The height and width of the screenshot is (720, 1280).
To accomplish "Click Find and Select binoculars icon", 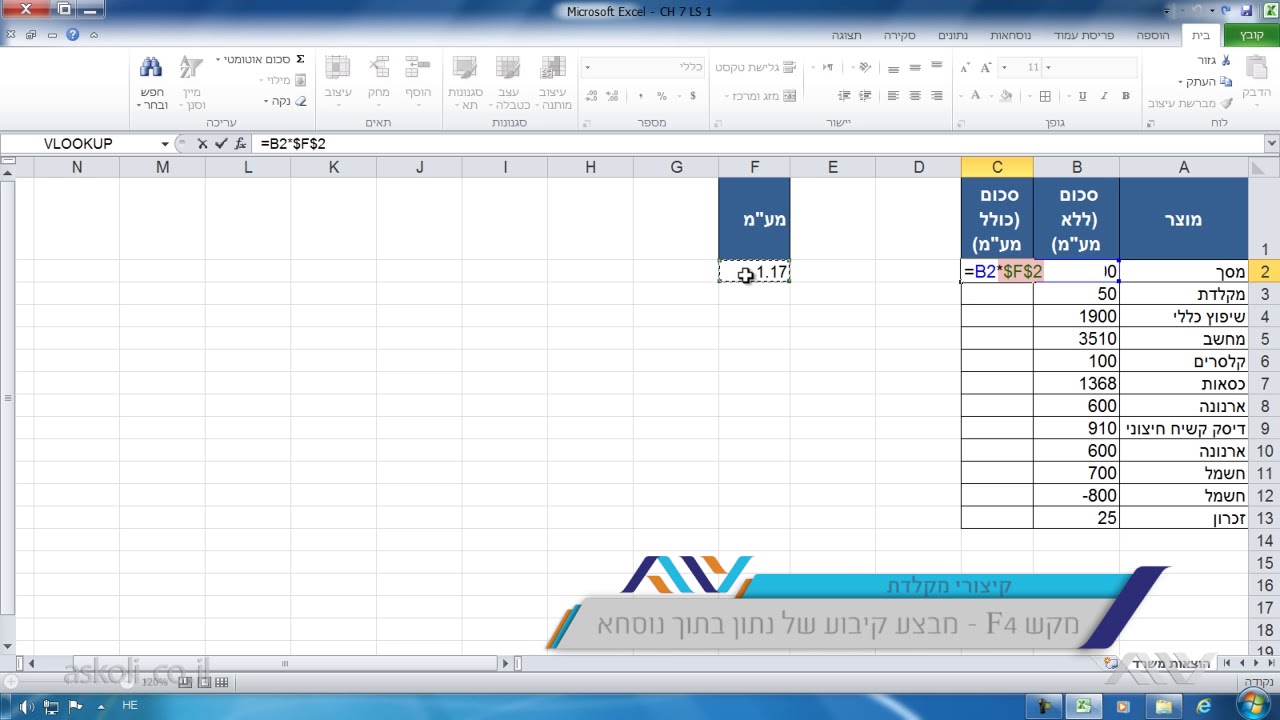I will click(x=151, y=68).
